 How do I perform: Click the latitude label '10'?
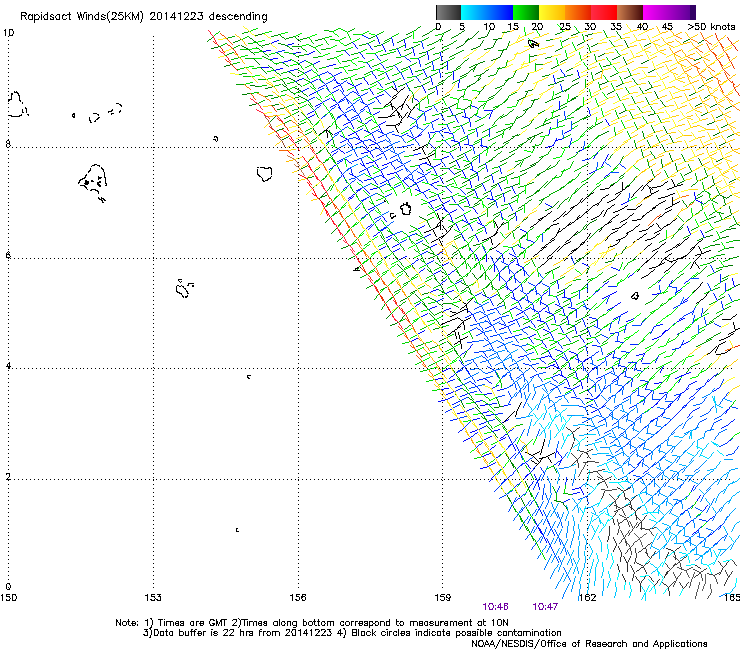8,33
